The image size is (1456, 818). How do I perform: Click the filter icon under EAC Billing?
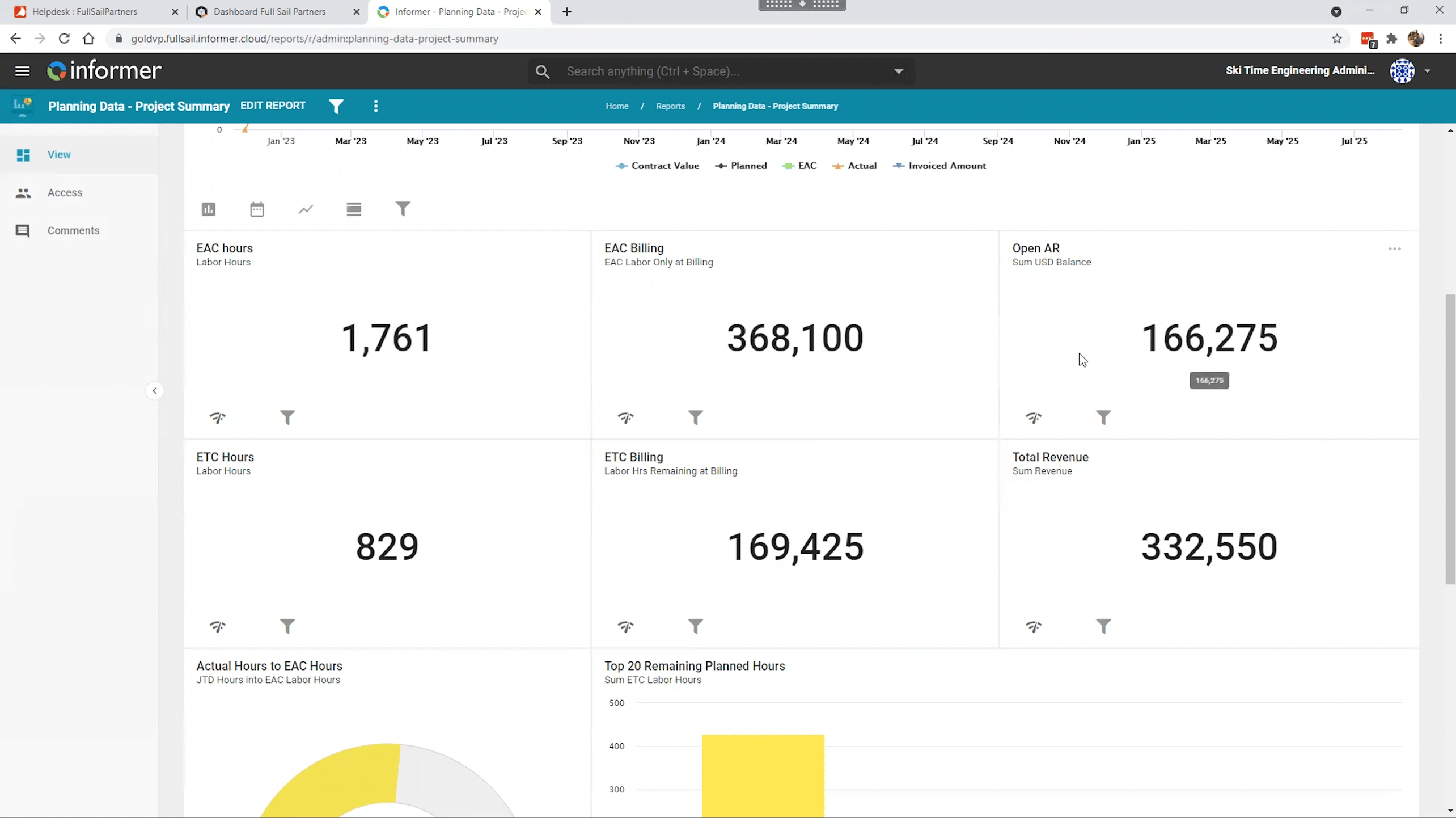tap(696, 417)
